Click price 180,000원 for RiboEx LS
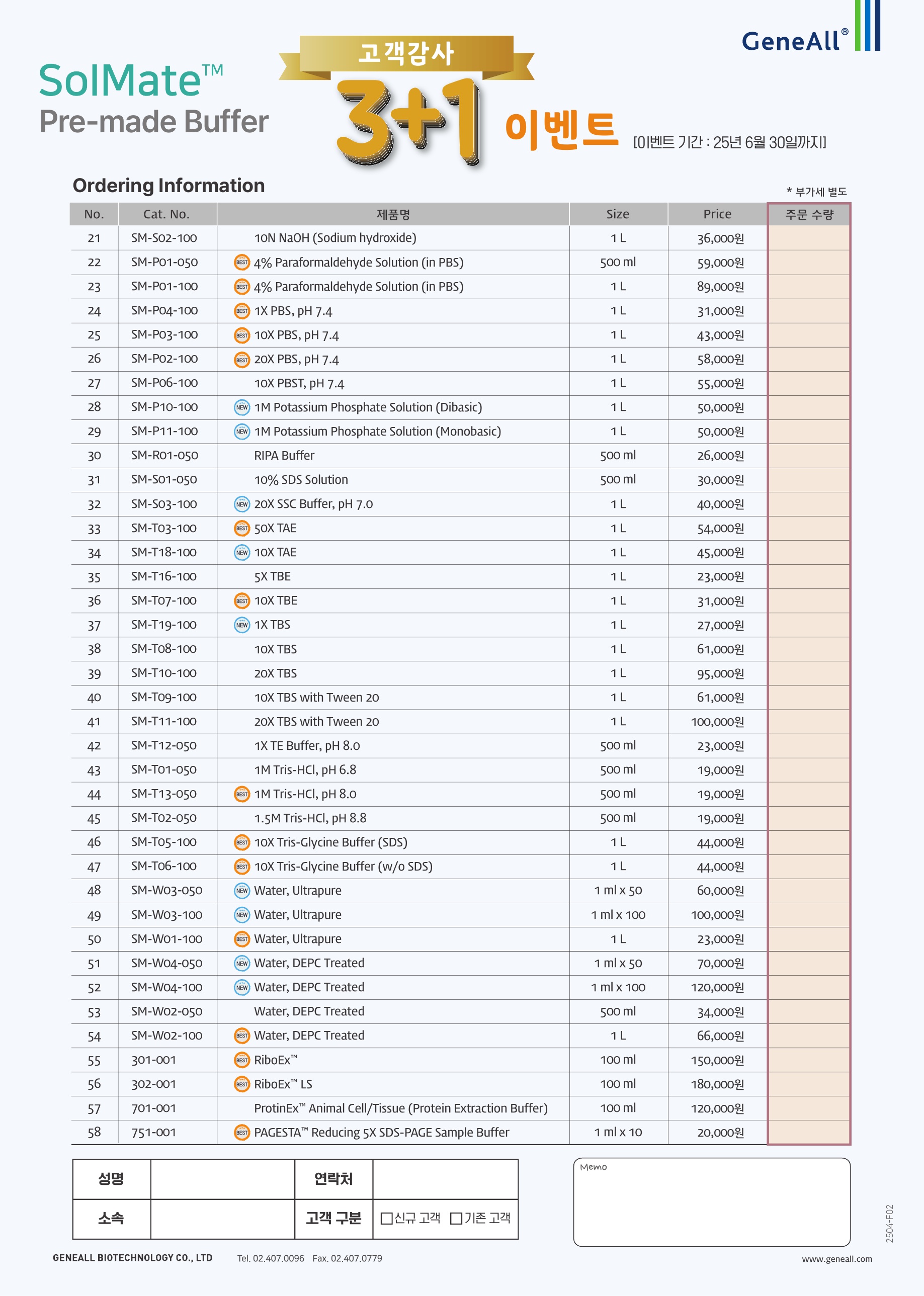The height and width of the screenshot is (1296, 924). pos(717,1084)
